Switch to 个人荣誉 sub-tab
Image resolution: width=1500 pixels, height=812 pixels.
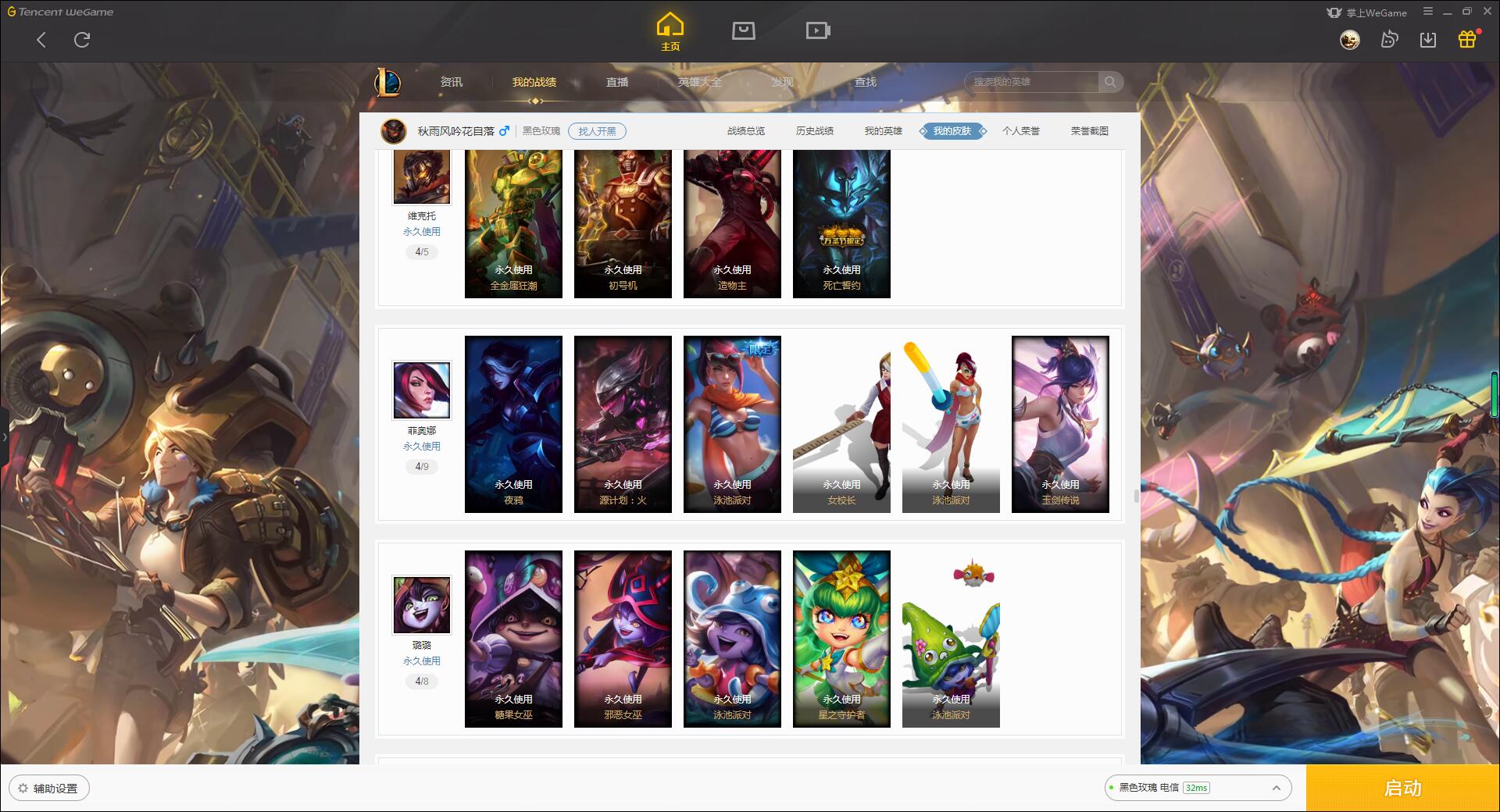(1021, 131)
